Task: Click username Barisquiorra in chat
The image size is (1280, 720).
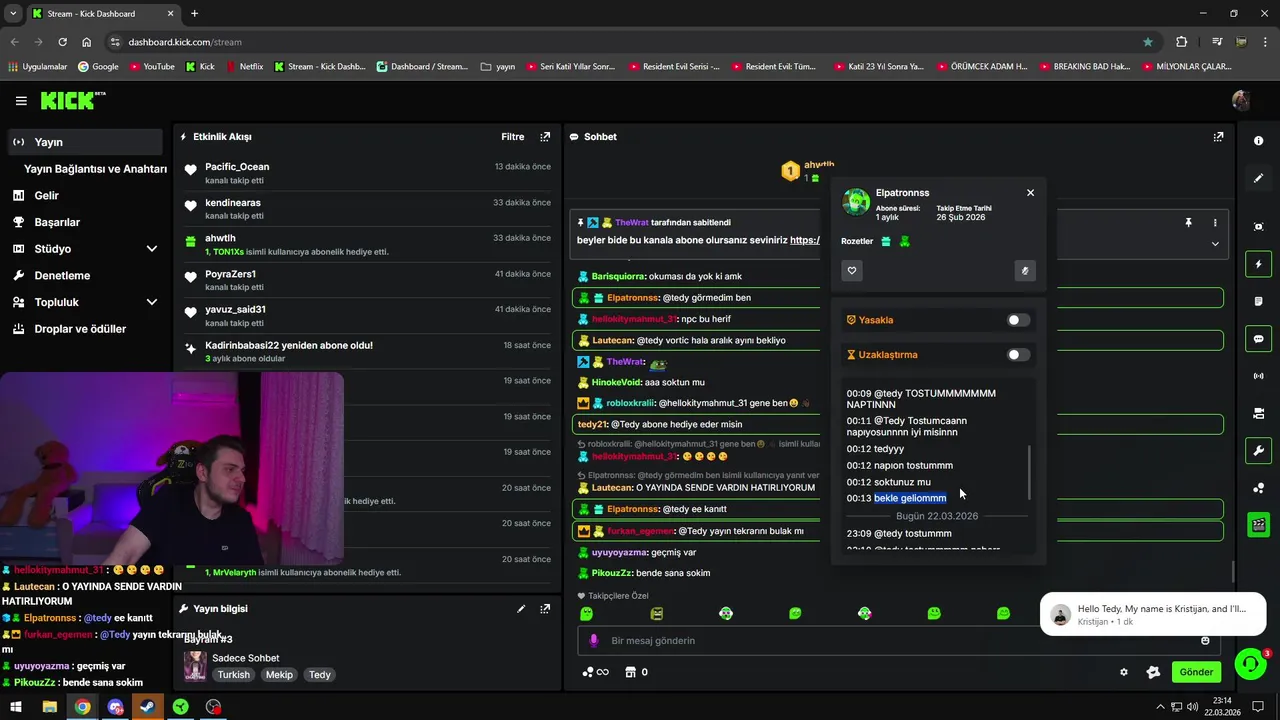Action: point(618,276)
